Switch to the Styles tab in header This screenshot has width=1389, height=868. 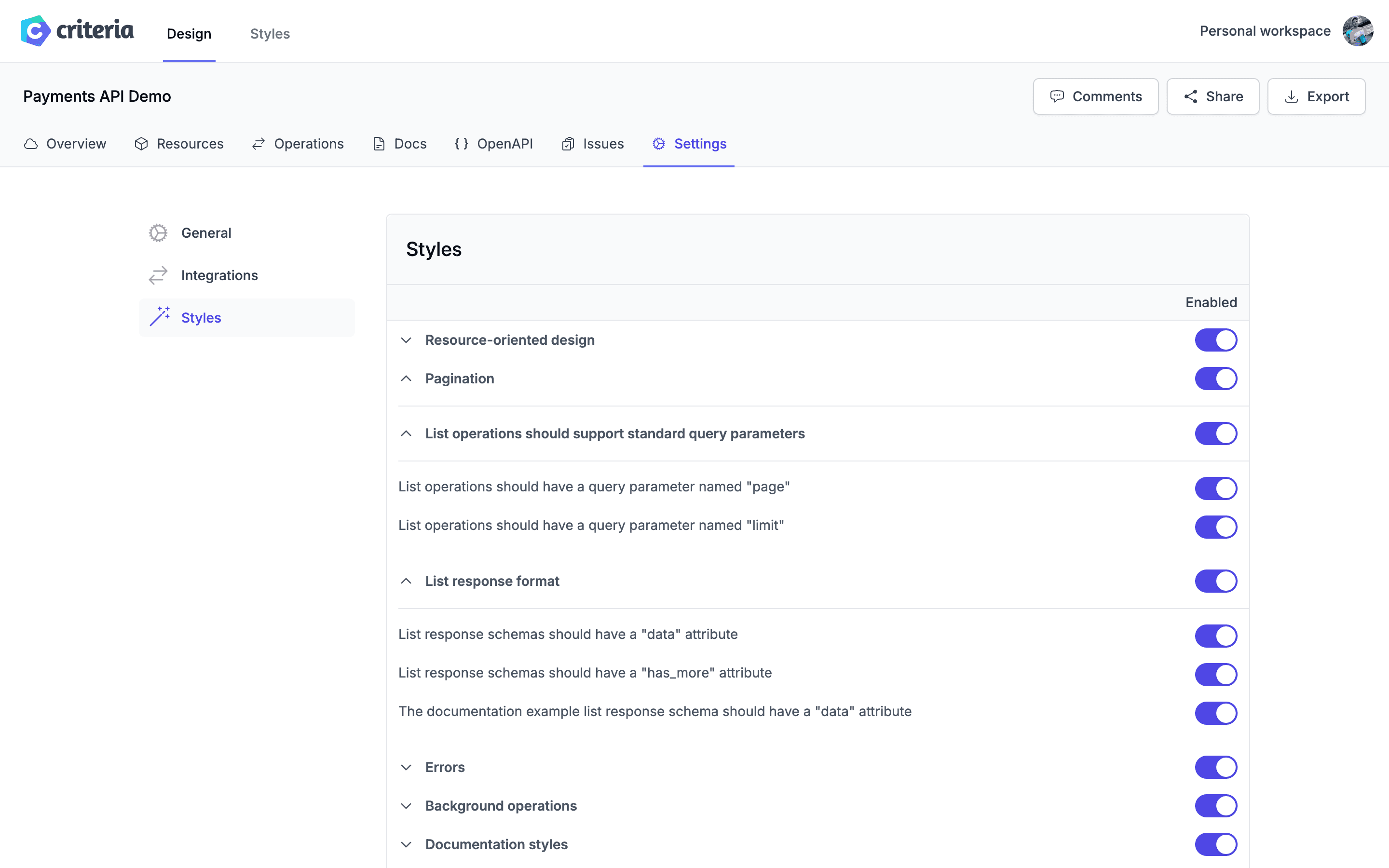pyautogui.click(x=270, y=33)
